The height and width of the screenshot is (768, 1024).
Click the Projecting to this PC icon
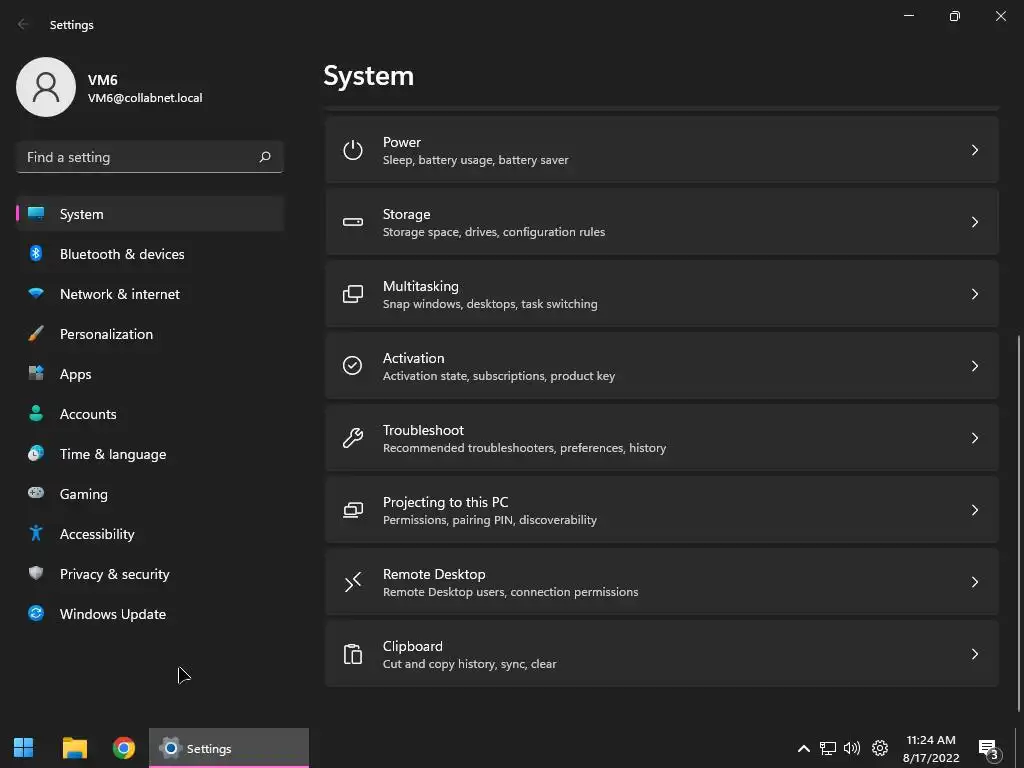tap(353, 509)
